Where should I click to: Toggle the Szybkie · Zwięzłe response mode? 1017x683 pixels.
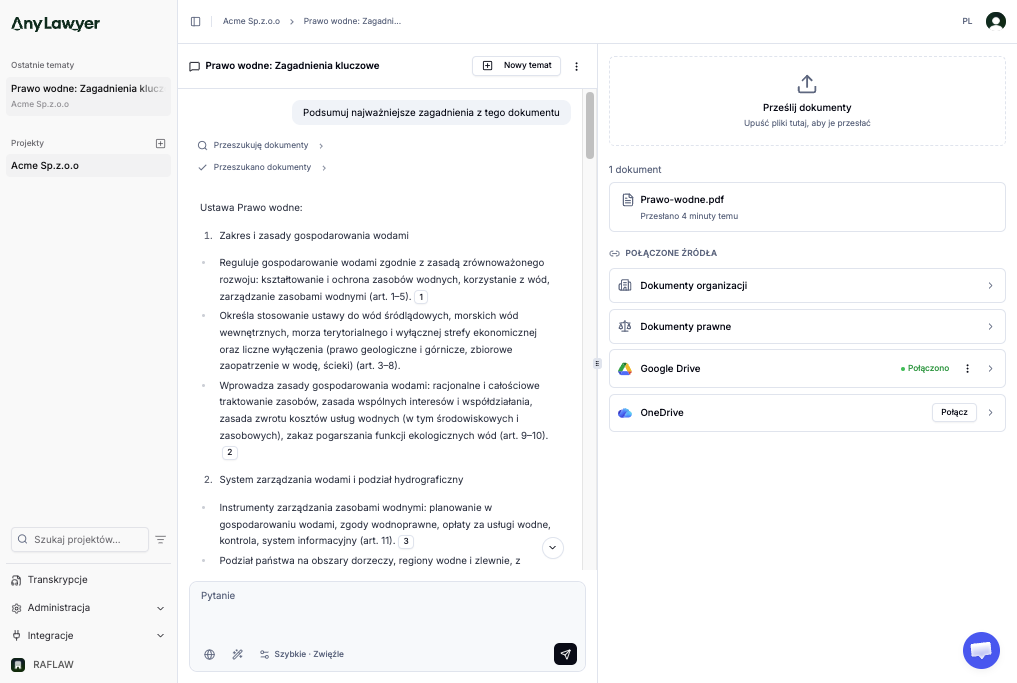pyautogui.click(x=300, y=654)
